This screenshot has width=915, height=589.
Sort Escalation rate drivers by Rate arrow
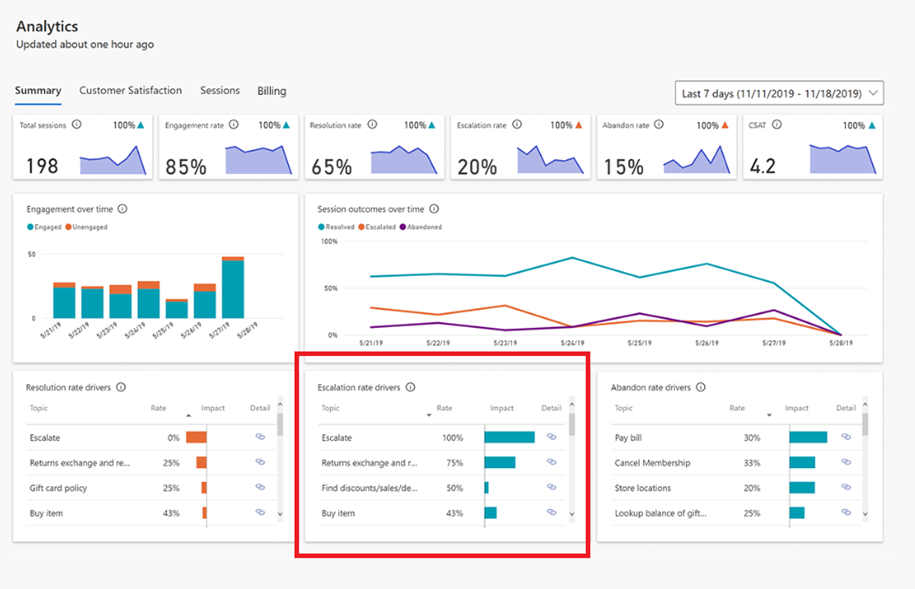[x=429, y=415]
